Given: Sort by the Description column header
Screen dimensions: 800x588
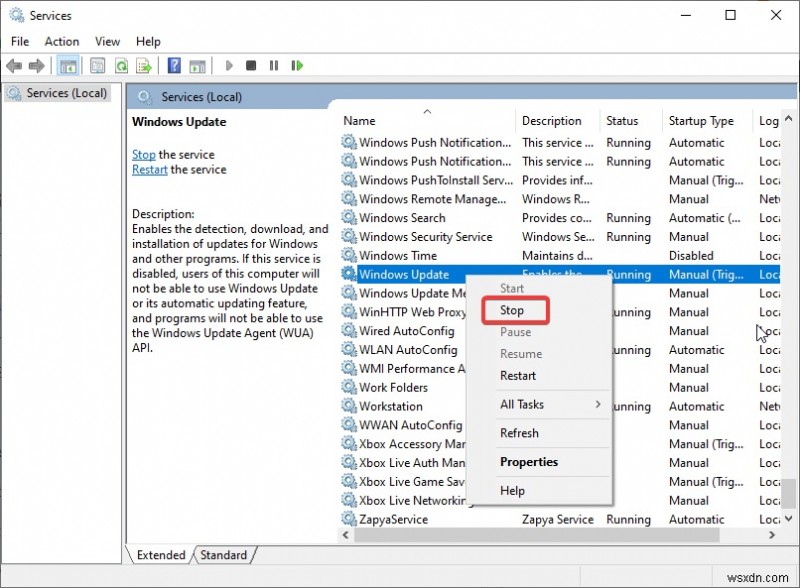Looking at the screenshot, I should coord(558,121).
